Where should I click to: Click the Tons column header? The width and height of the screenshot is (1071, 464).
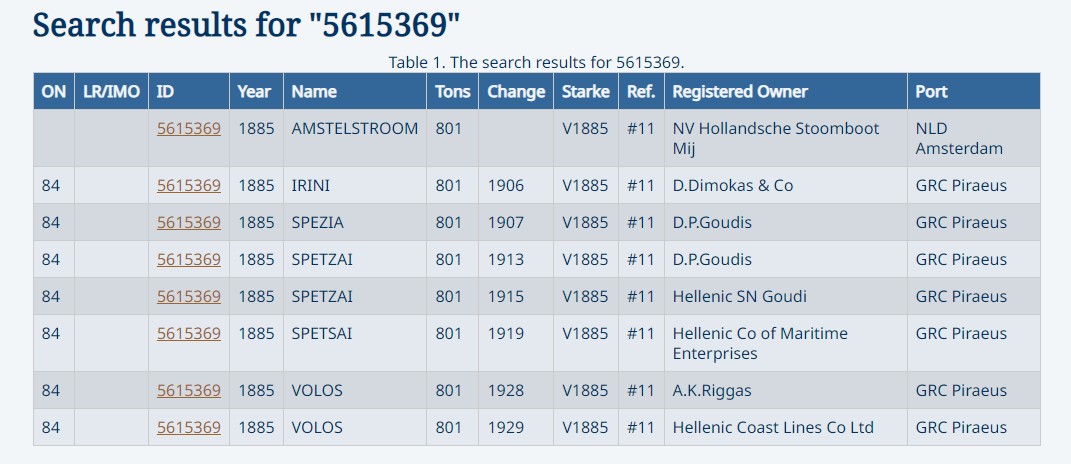click(x=452, y=92)
